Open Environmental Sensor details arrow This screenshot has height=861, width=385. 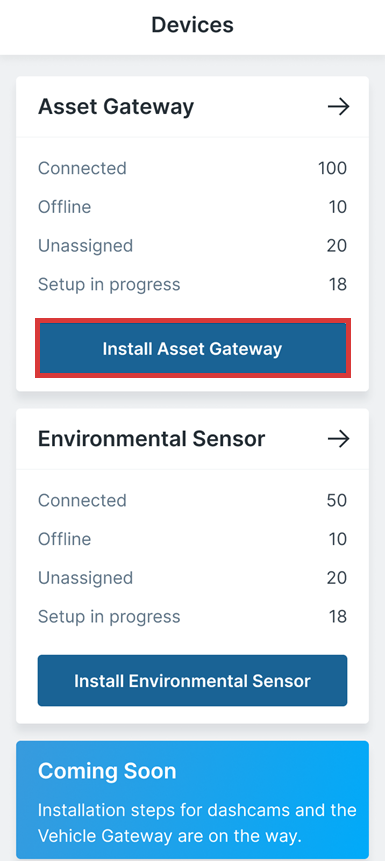click(338, 439)
